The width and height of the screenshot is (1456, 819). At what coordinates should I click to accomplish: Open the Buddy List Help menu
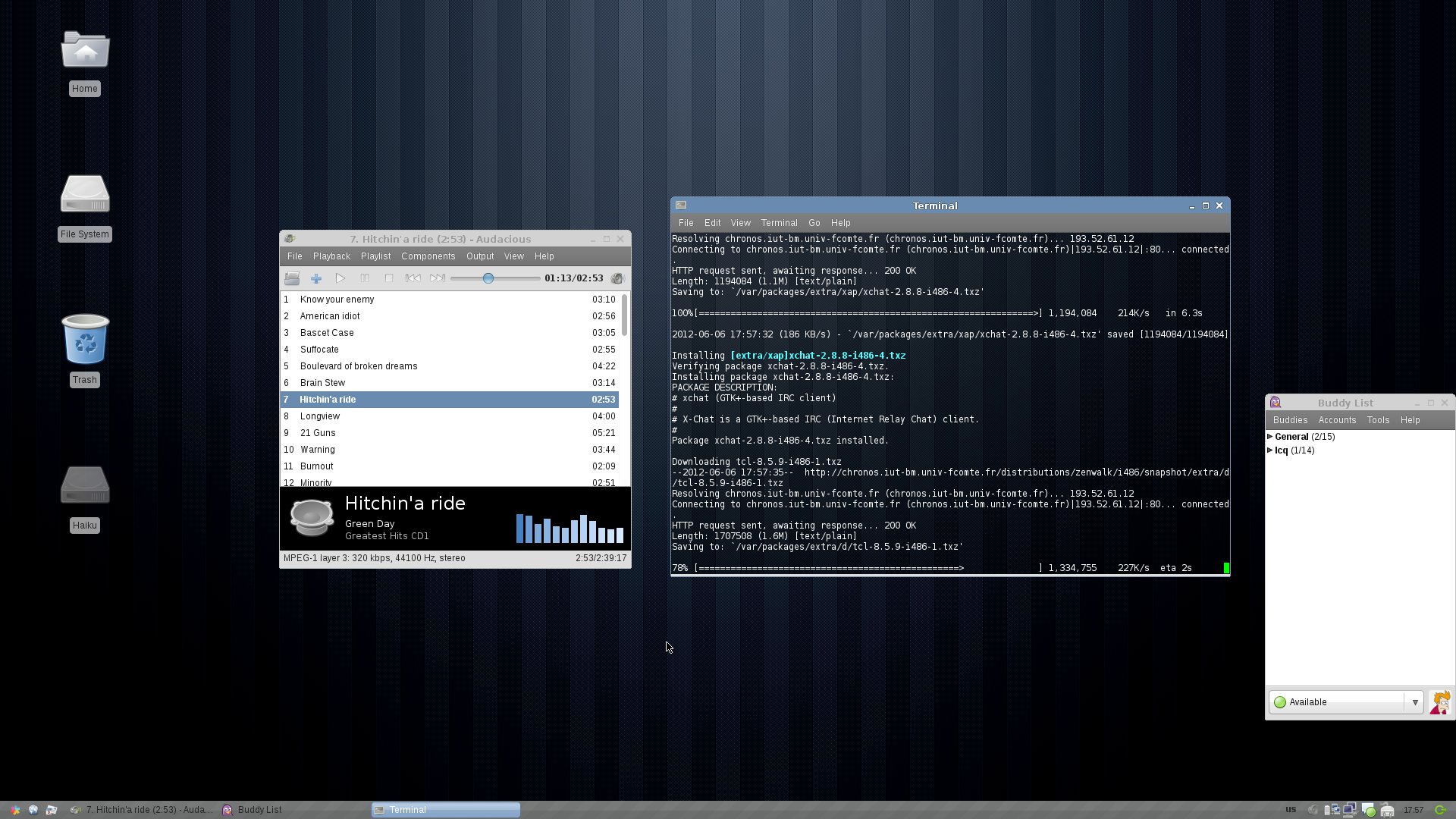click(x=1410, y=420)
